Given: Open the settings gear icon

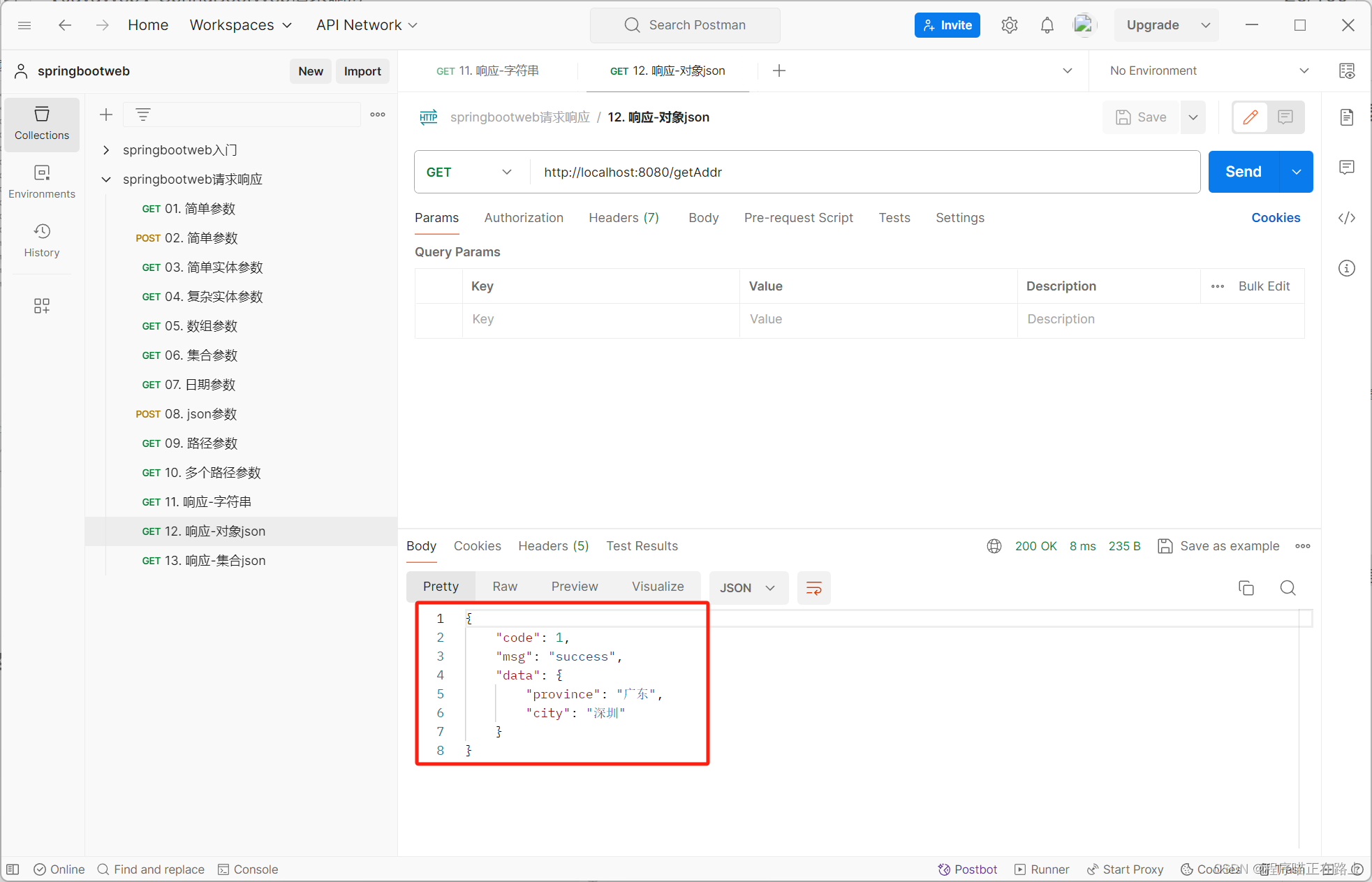Looking at the screenshot, I should (1009, 25).
